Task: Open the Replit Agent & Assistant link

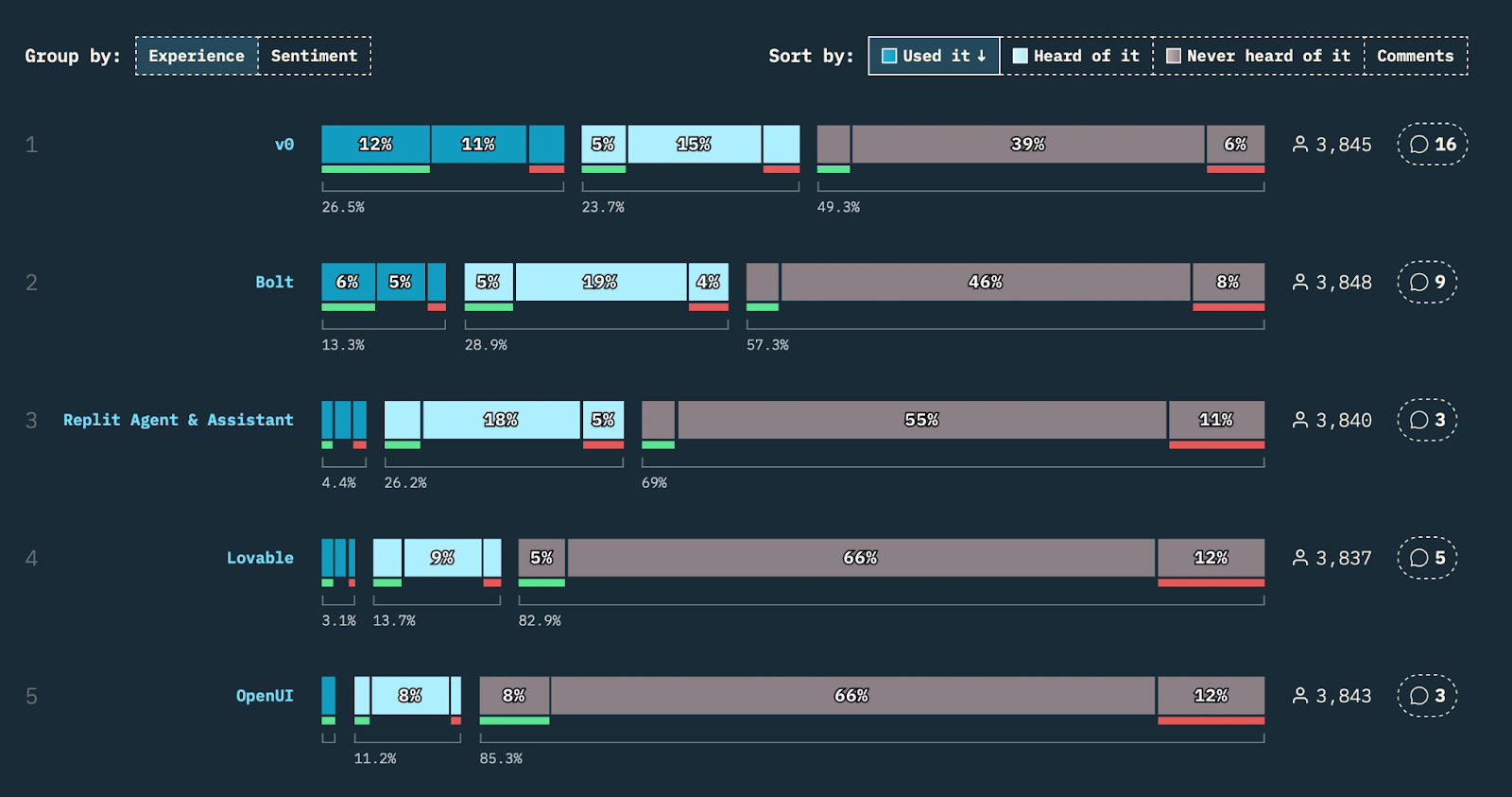Action: point(179,420)
